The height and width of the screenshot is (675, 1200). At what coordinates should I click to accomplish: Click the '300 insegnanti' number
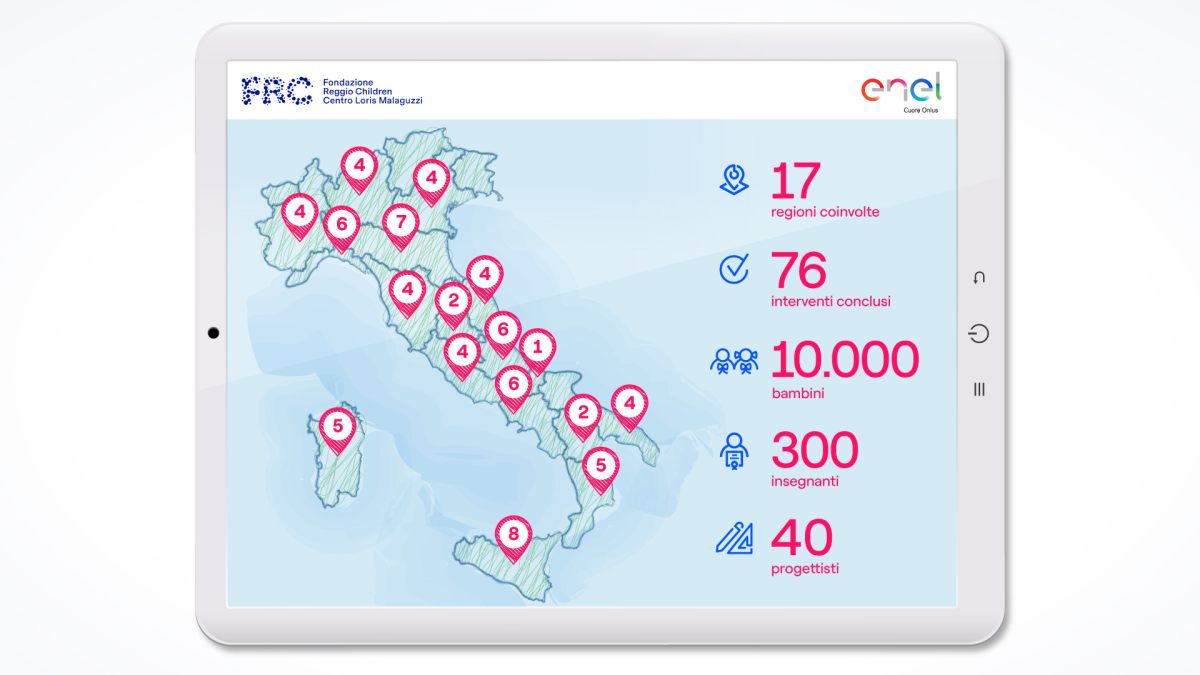coord(814,451)
